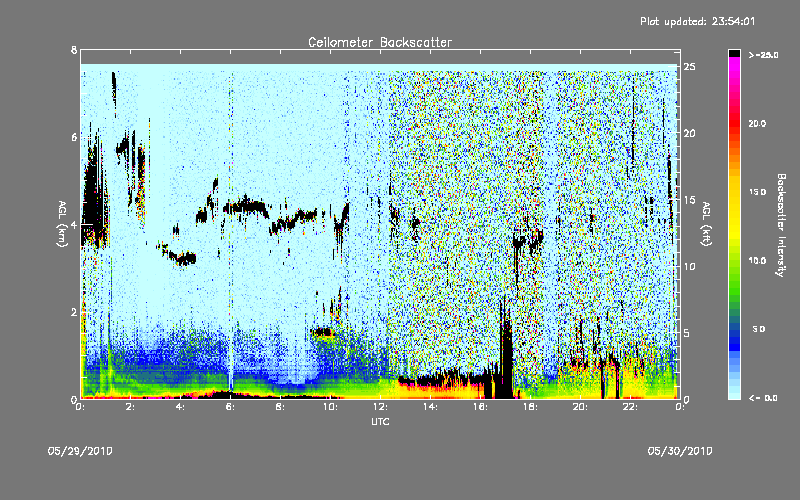Screen dimensions: 800x500
Task: Click the '22:' UTC hour tick label
Action: click(630, 407)
